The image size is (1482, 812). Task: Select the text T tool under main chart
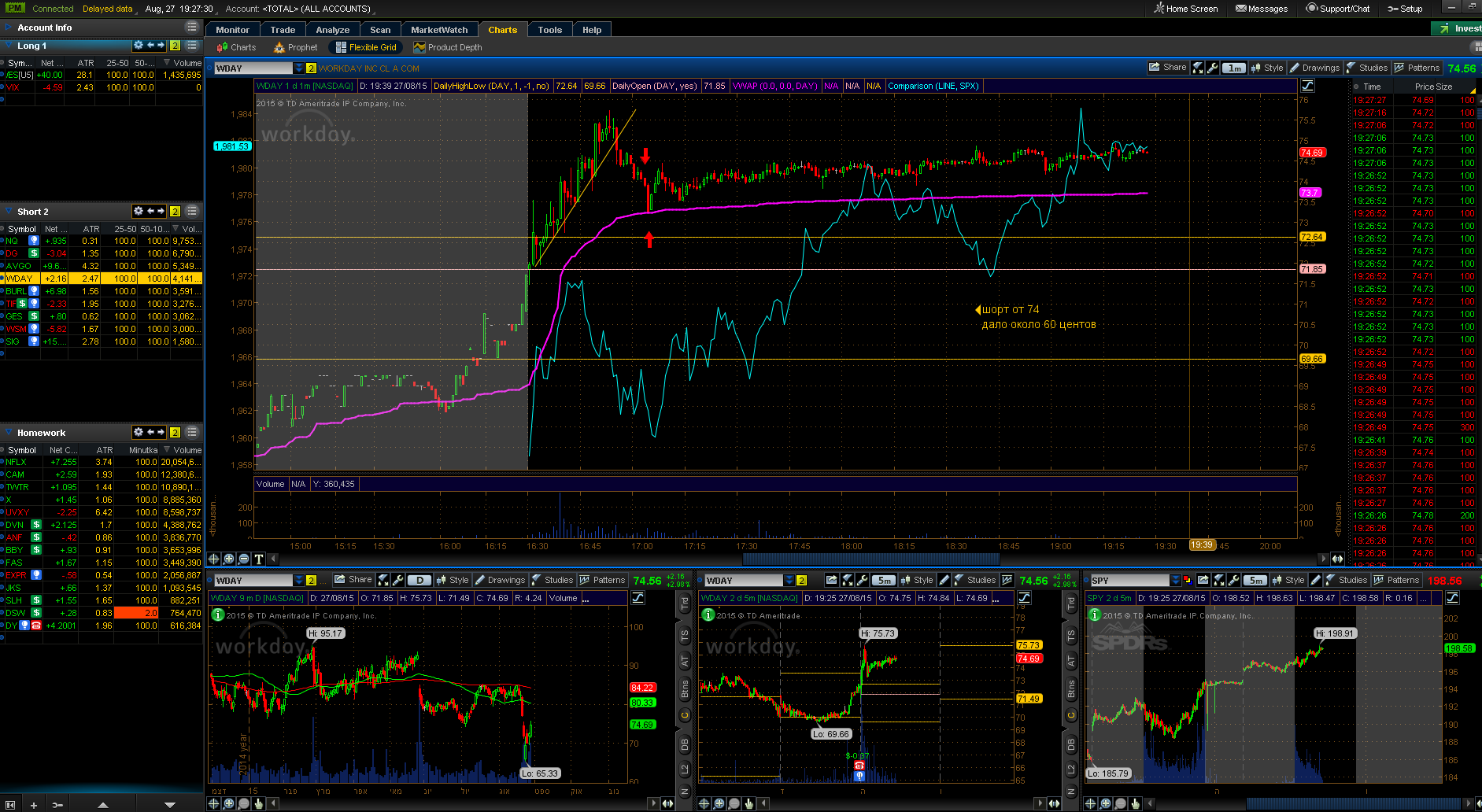pyautogui.click(x=258, y=559)
